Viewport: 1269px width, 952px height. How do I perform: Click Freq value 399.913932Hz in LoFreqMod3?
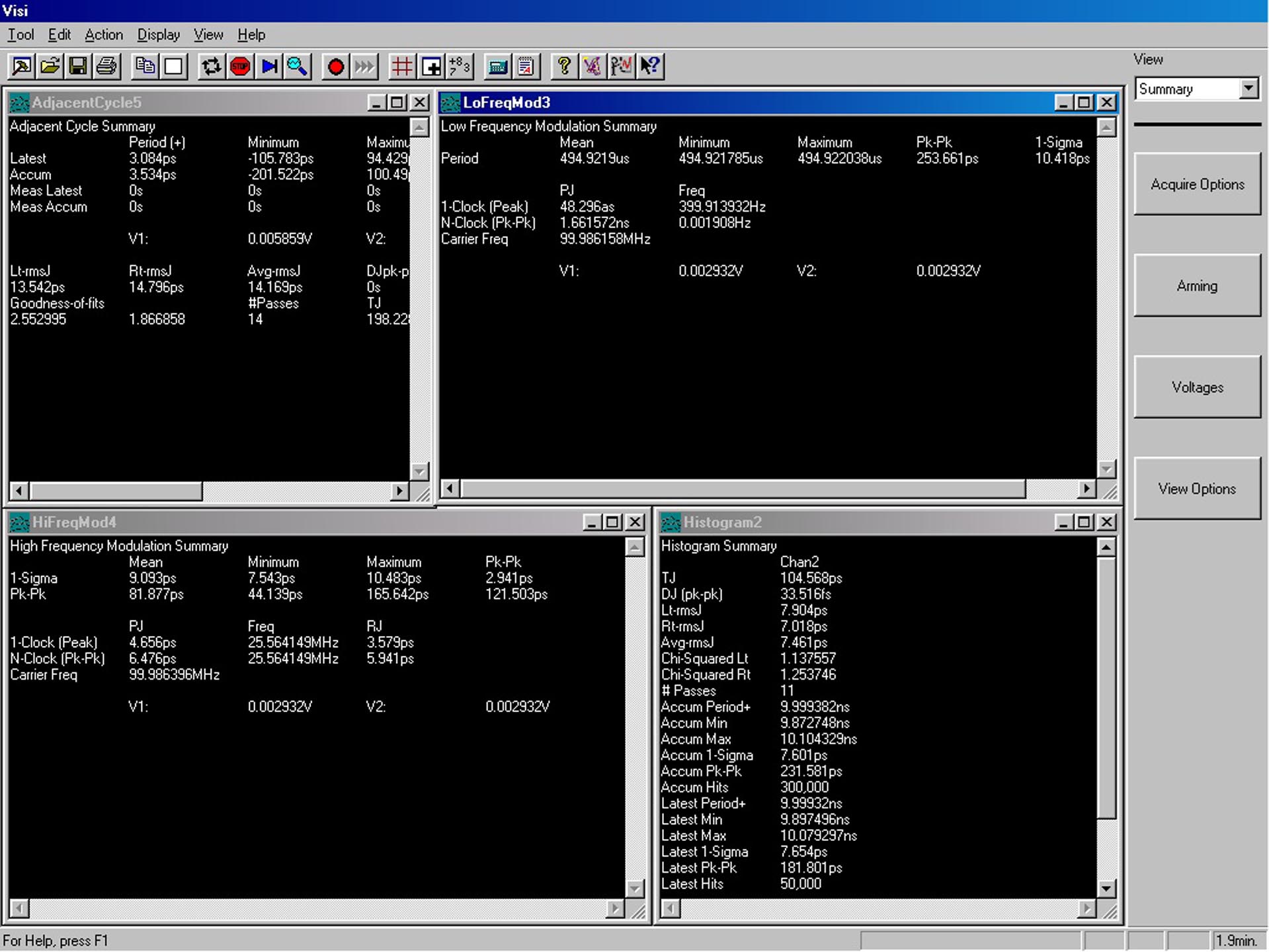pyautogui.click(x=721, y=207)
